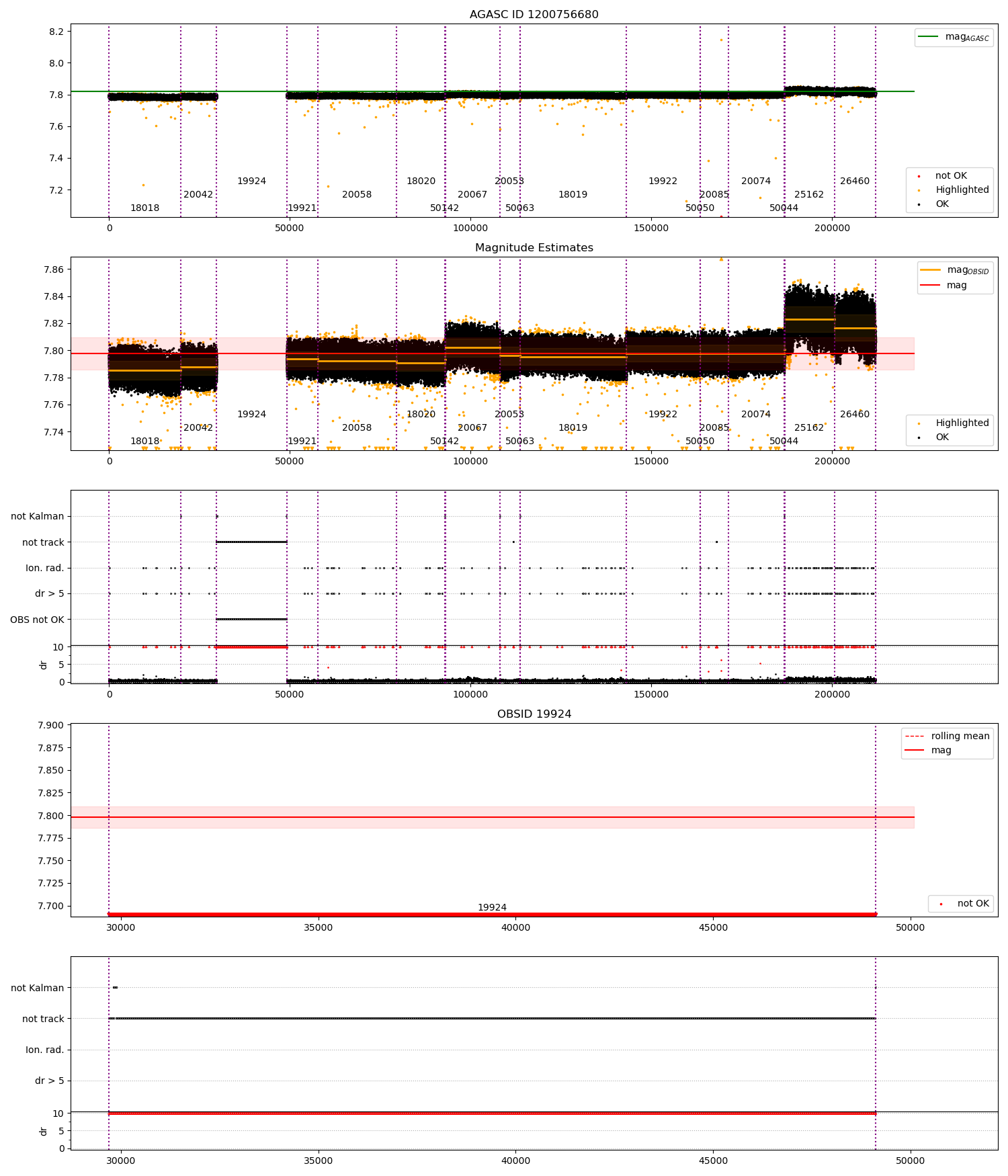Click obsid label 26460 in Magnitude Estimates panel
Viewport: 1008px width, 1176px height.
855,415
